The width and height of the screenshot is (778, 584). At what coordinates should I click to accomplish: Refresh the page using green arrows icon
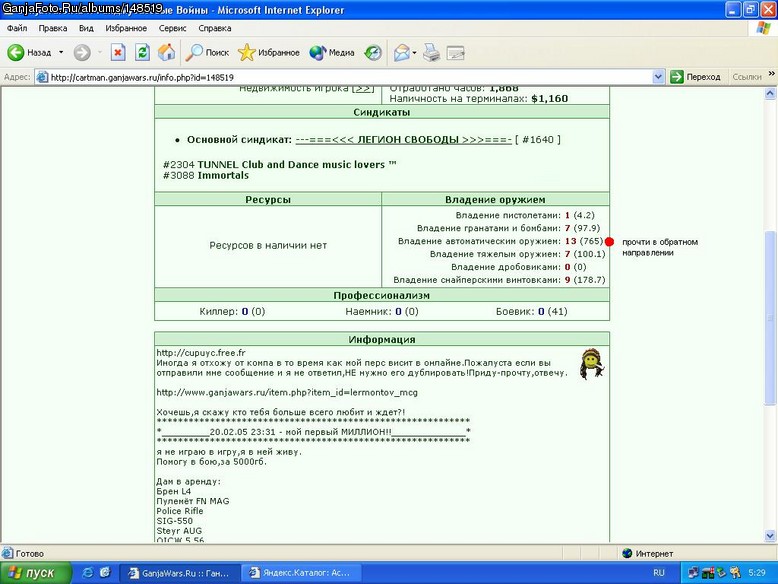tap(142, 53)
